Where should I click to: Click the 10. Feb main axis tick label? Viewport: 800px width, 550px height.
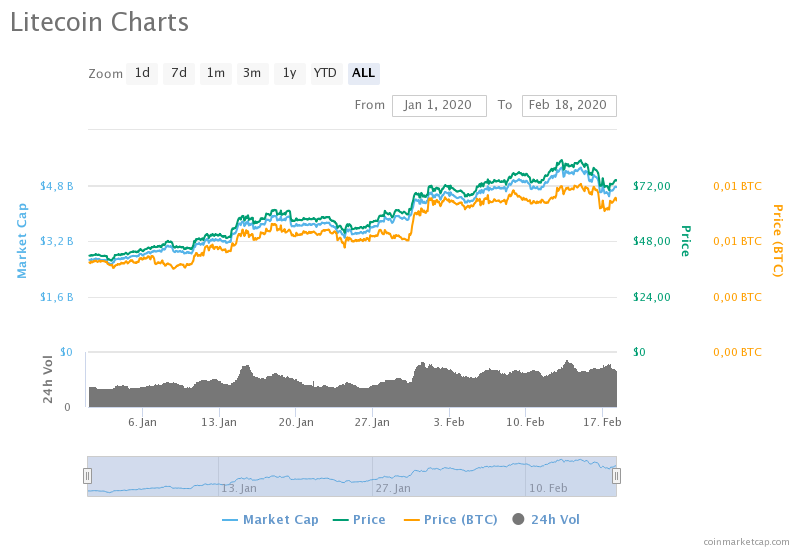[526, 422]
